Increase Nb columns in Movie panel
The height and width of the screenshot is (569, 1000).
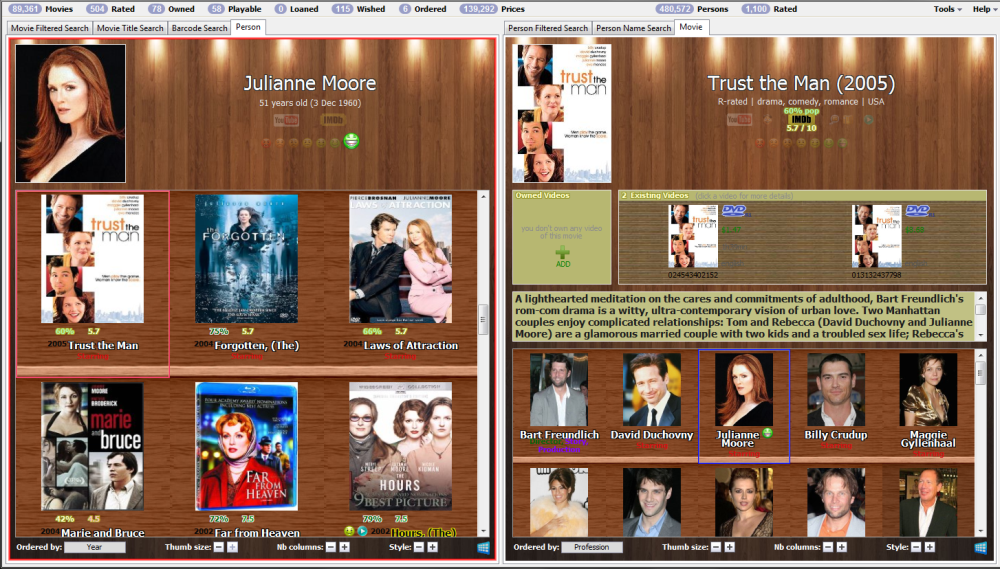(842, 547)
